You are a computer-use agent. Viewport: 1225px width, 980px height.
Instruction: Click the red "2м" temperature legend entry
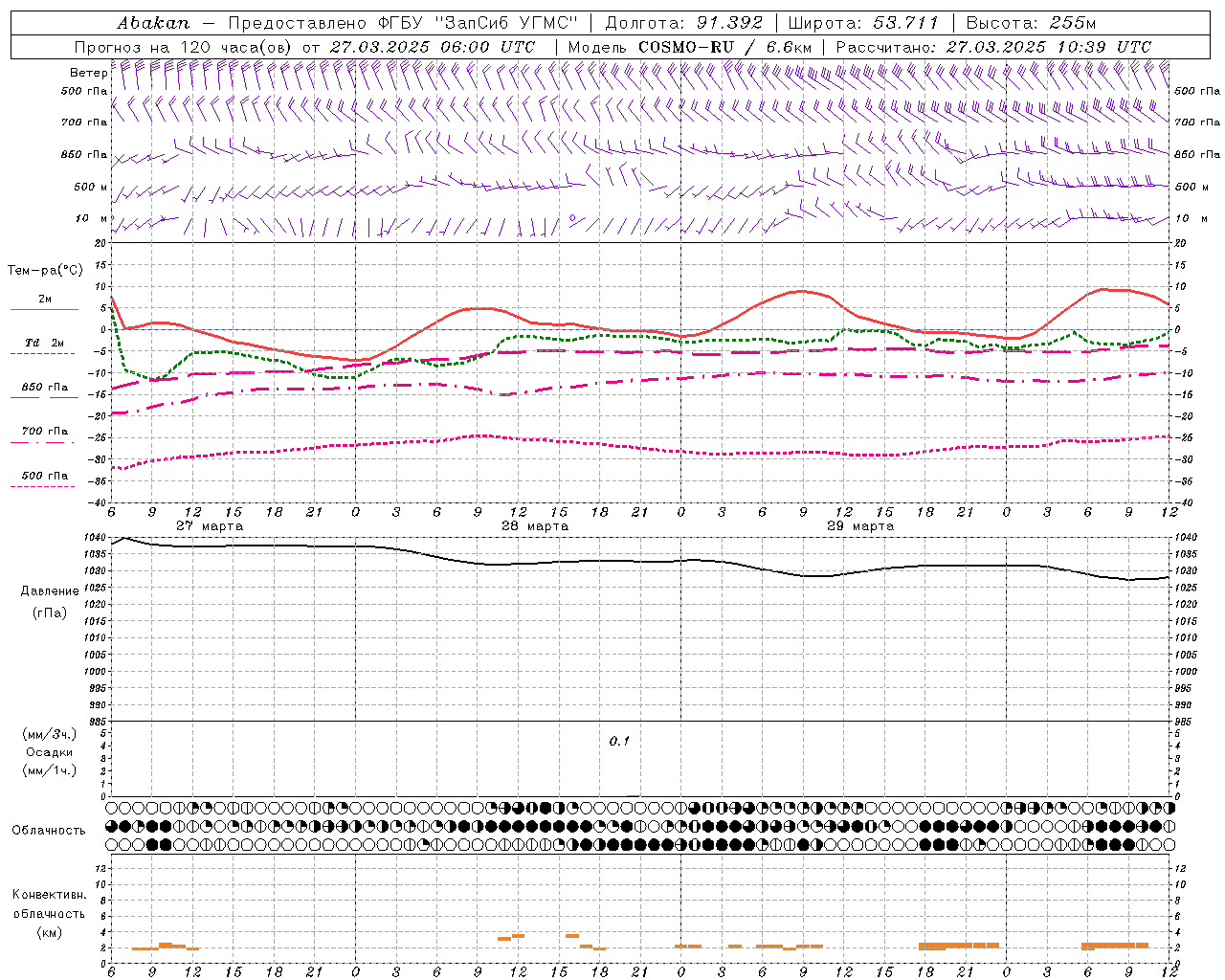pos(45,300)
